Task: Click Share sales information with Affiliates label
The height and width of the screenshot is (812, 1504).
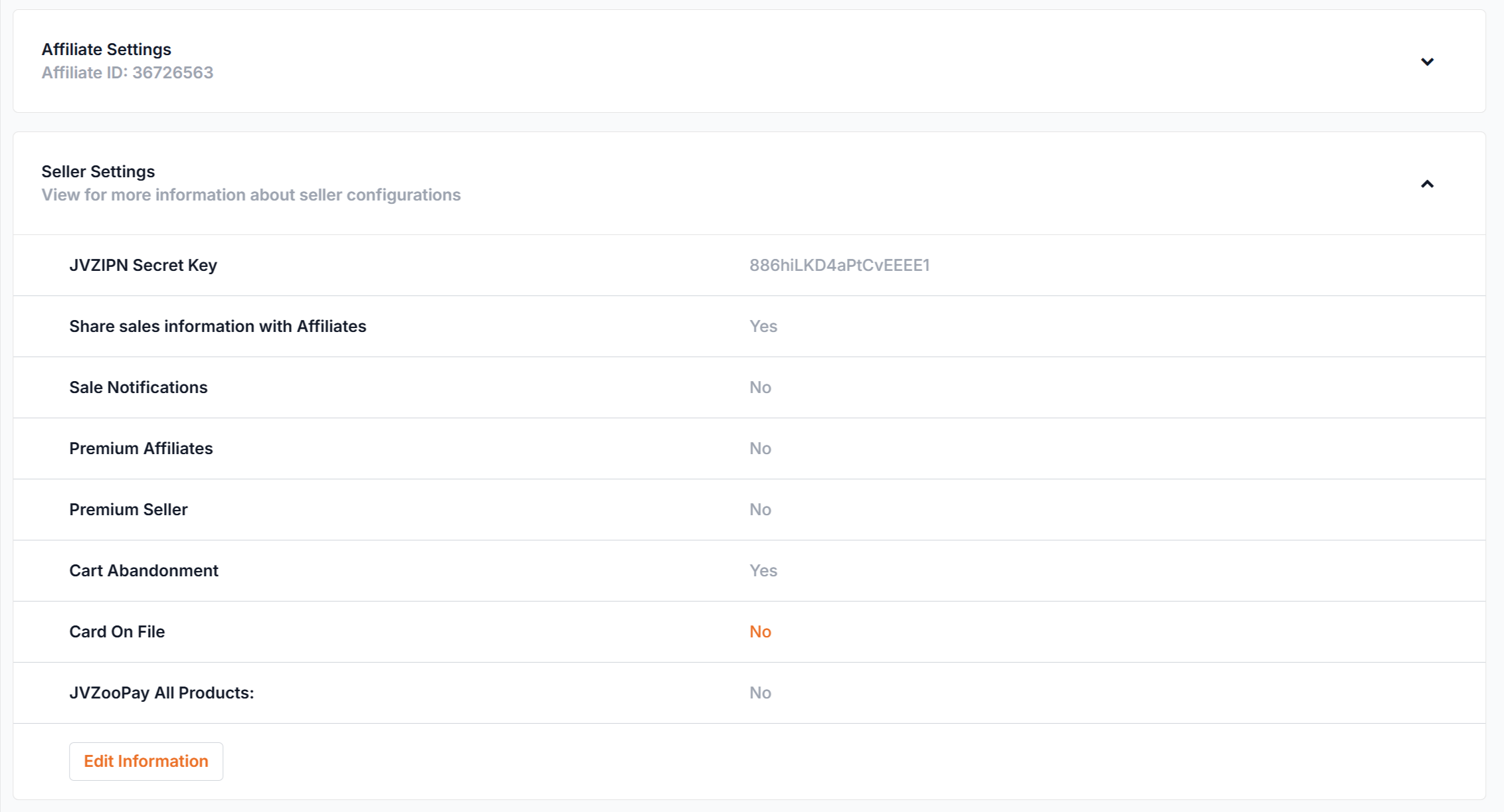Action: (x=218, y=326)
